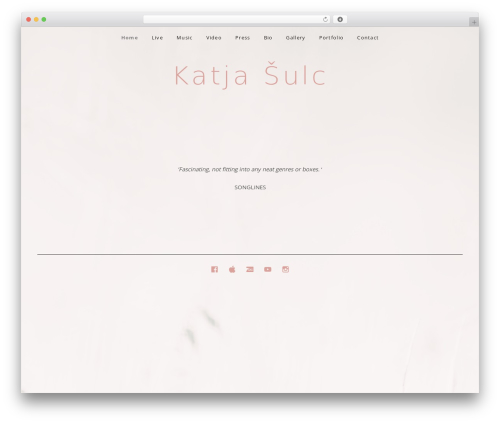
Task: Open the Apple Music icon link
Action: click(x=232, y=269)
